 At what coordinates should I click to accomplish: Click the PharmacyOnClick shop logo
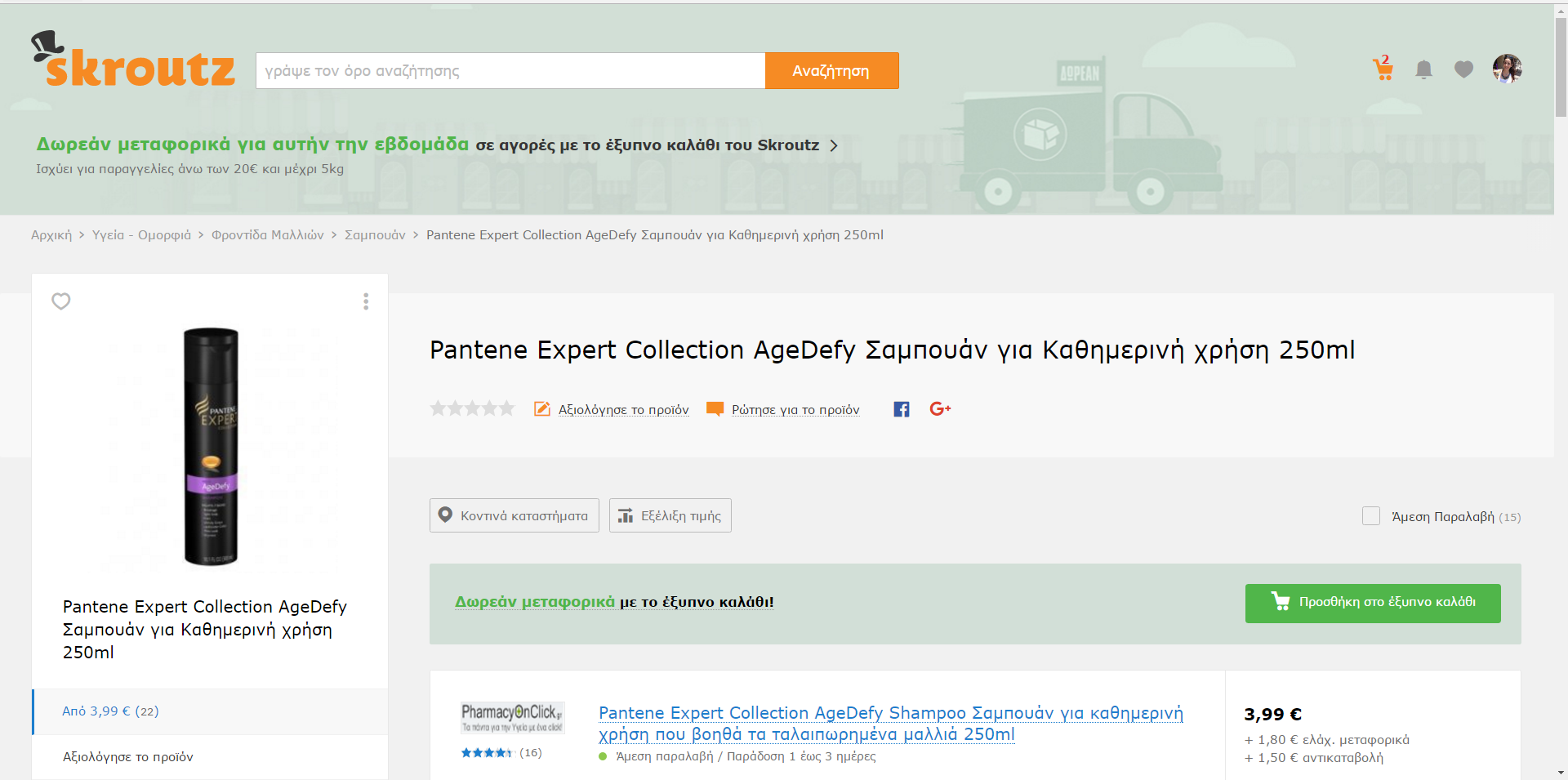512,718
